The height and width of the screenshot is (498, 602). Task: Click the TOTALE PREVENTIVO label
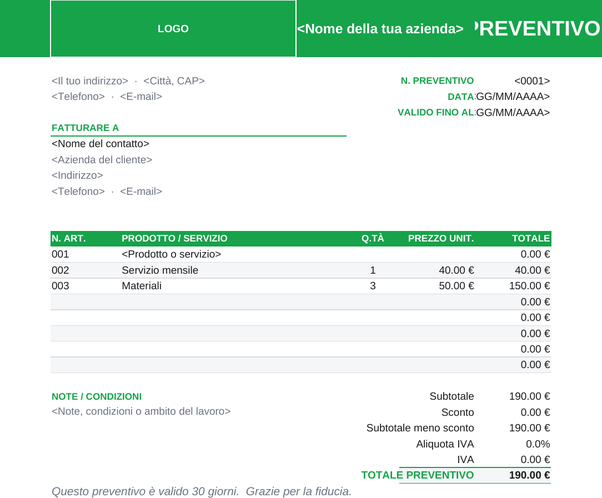417,475
